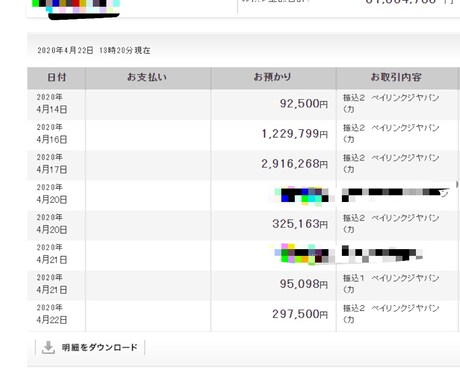This screenshot has height=380, width=460.
Task: Click the お預かり column header
Action: (x=273, y=77)
